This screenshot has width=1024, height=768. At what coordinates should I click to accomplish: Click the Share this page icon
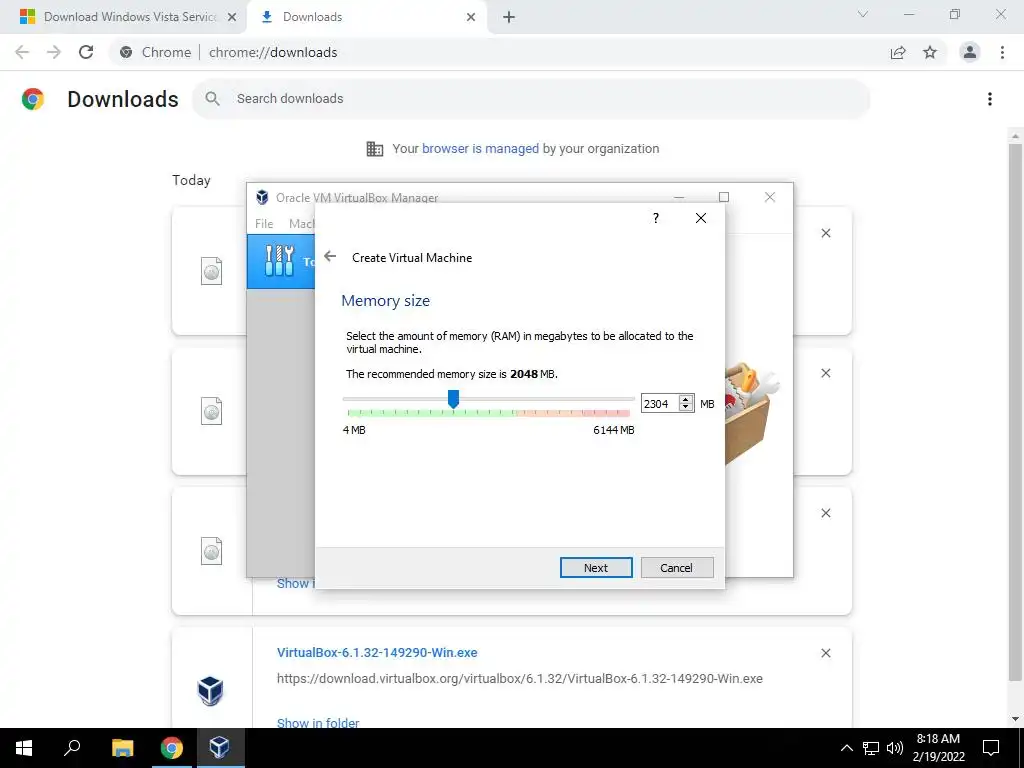(898, 52)
